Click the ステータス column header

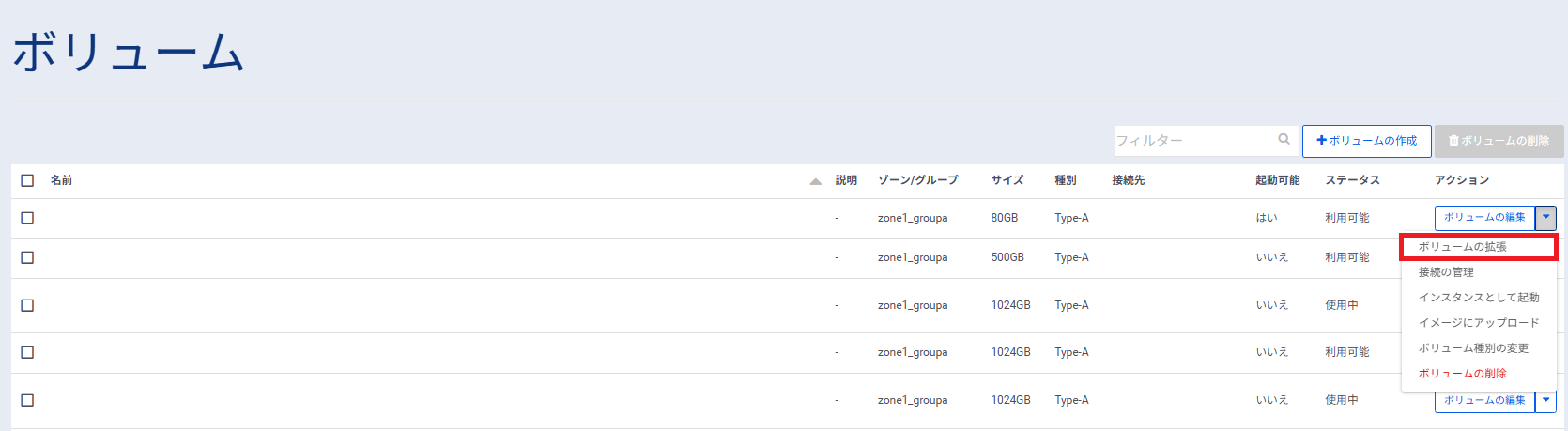pyautogui.click(x=1352, y=180)
